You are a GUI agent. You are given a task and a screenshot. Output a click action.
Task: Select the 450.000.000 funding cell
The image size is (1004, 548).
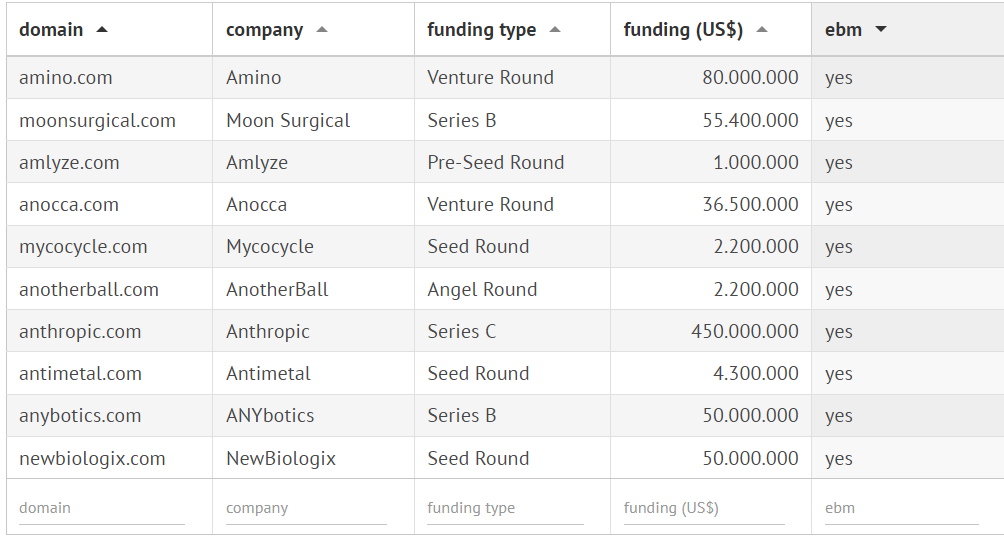744,332
